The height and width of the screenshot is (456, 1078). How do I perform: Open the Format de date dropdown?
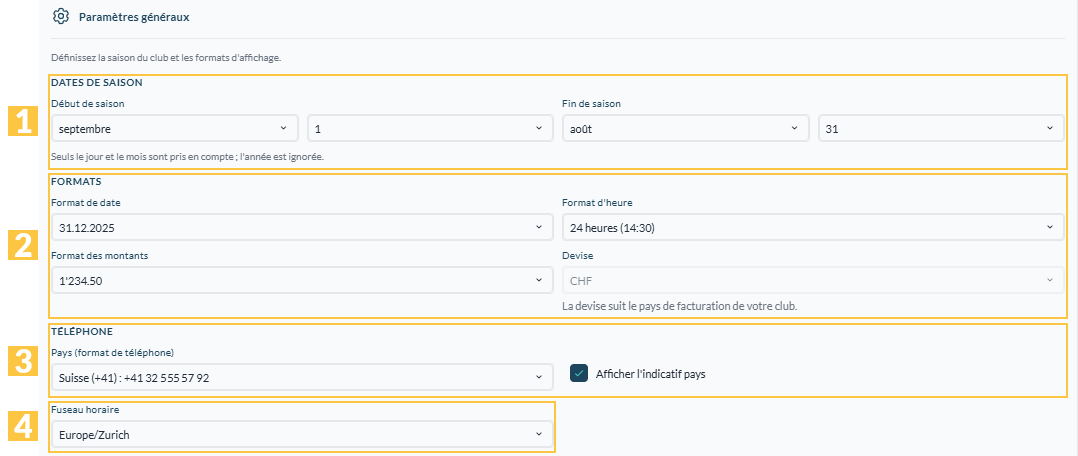tap(302, 227)
